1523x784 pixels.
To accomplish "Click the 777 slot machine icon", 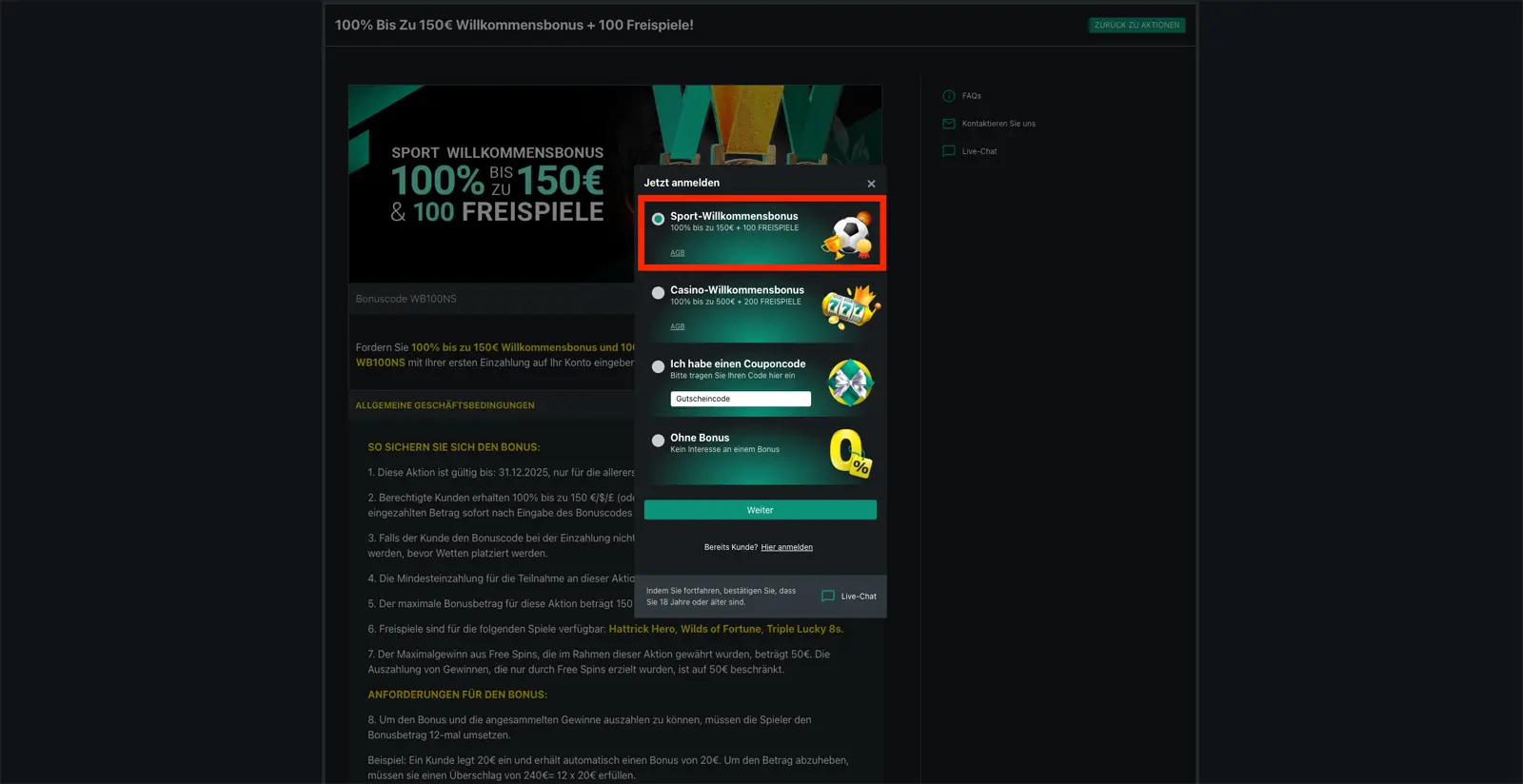I will click(850, 307).
